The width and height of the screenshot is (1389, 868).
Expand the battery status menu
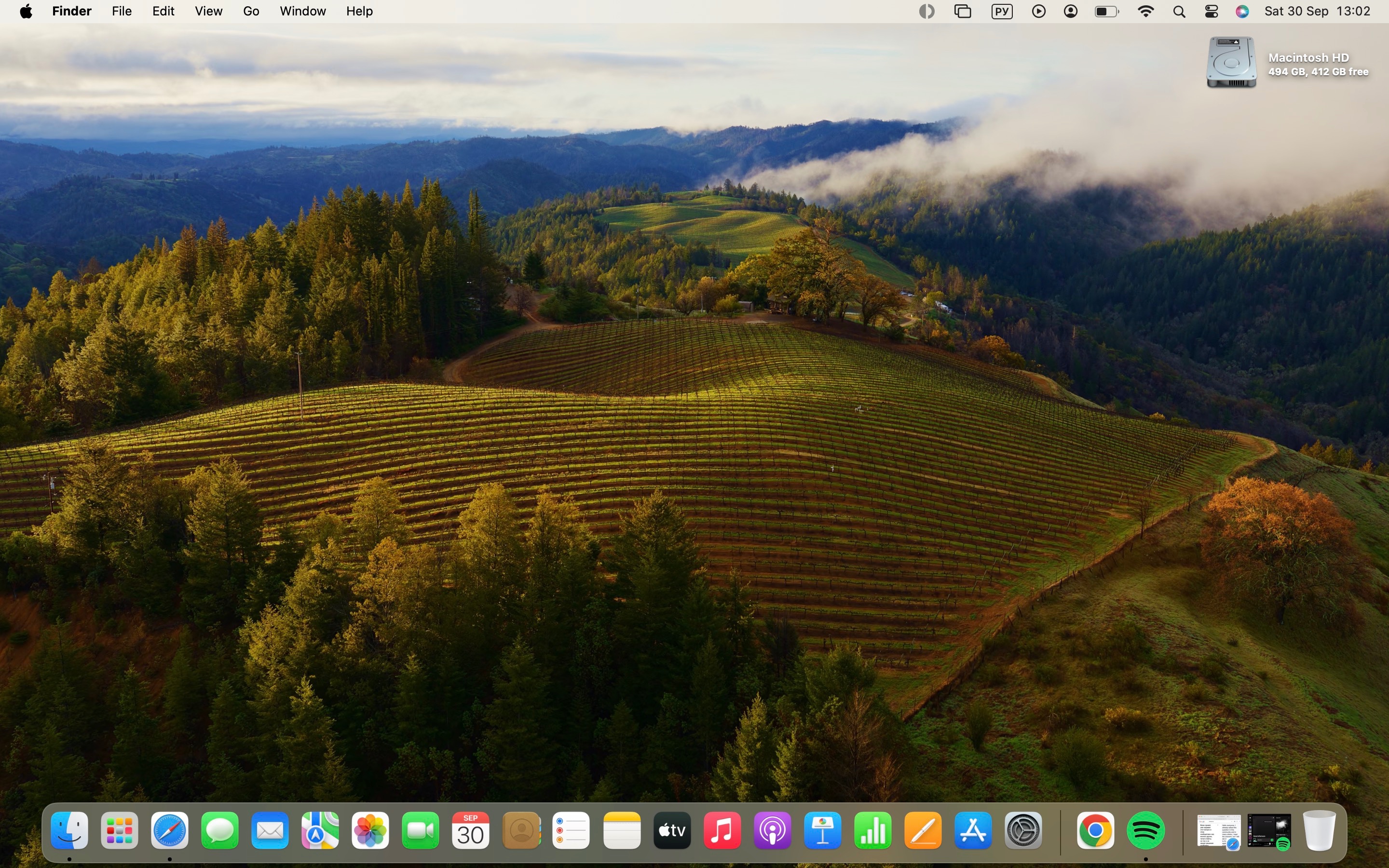1106,12
